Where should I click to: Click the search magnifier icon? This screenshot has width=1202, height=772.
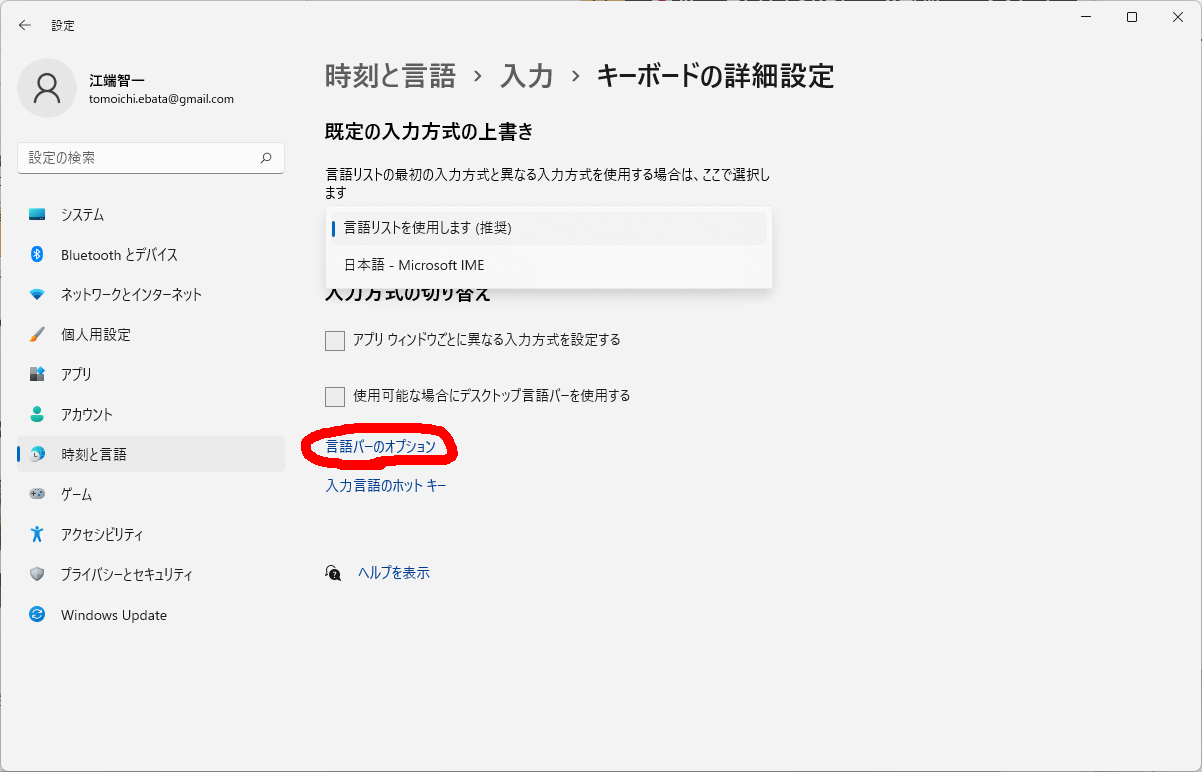[266, 158]
